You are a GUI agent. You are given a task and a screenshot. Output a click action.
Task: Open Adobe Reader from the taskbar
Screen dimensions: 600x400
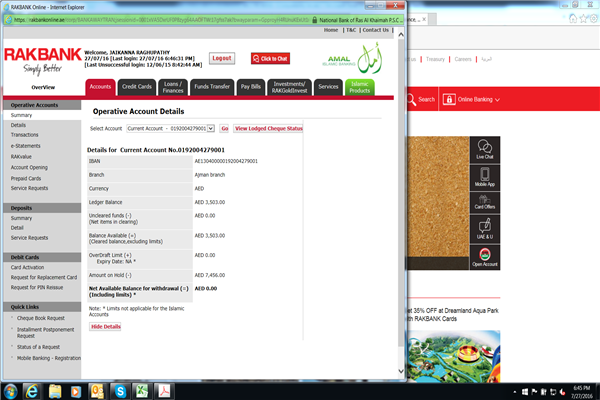click(x=164, y=392)
